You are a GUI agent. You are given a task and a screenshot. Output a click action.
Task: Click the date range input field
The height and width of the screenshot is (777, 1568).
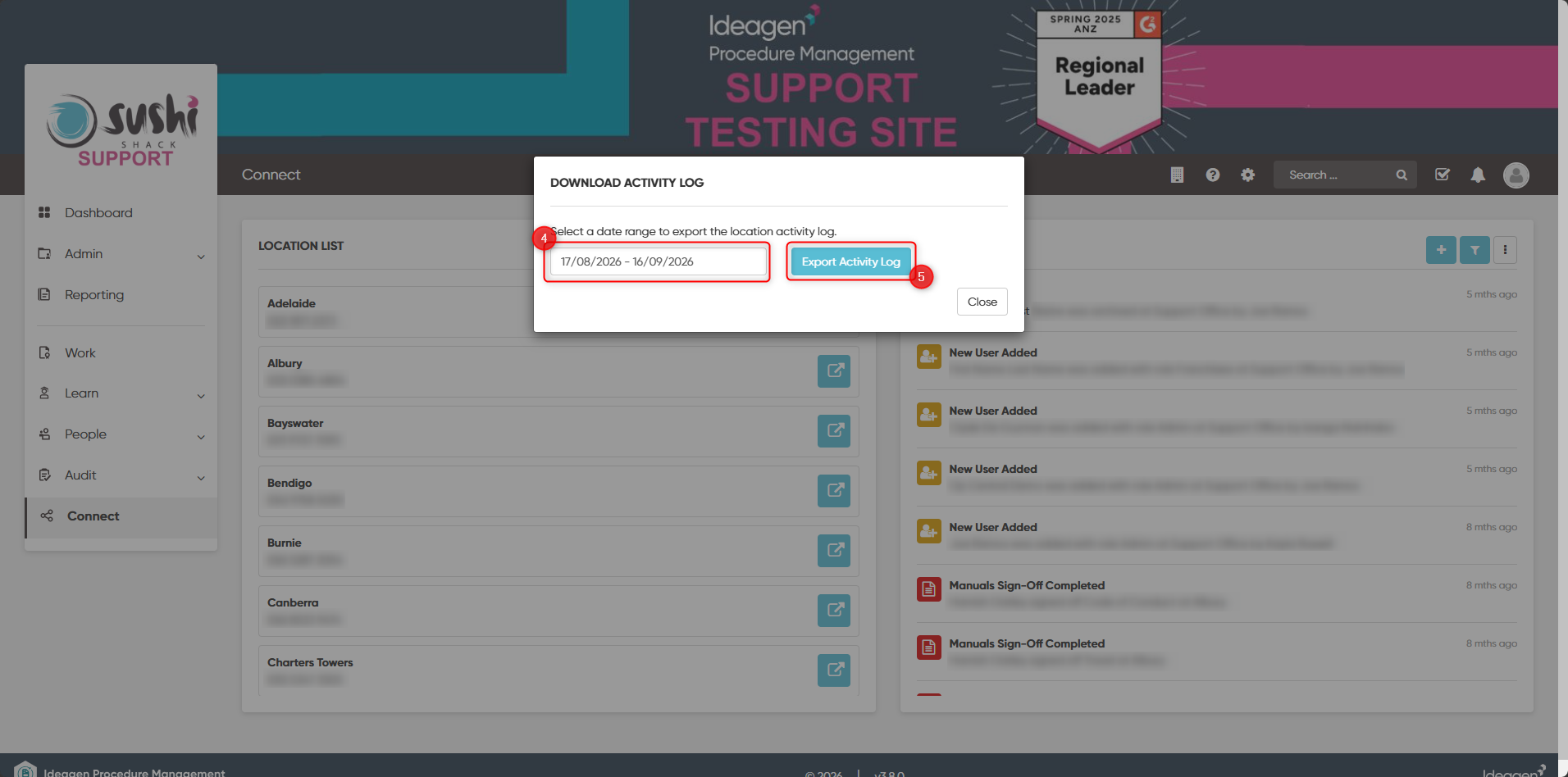[x=659, y=261]
